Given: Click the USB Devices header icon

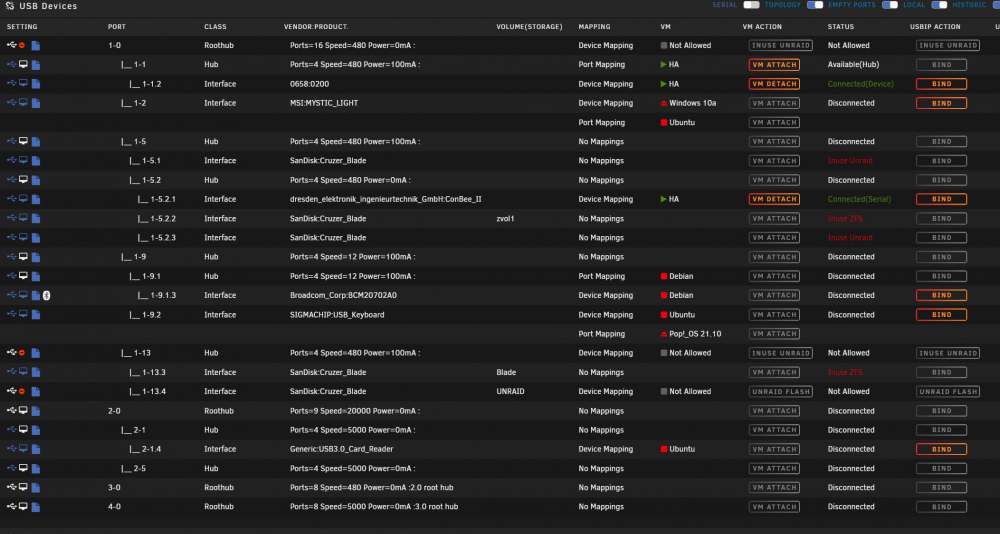Looking at the screenshot, I should (10, 6).
